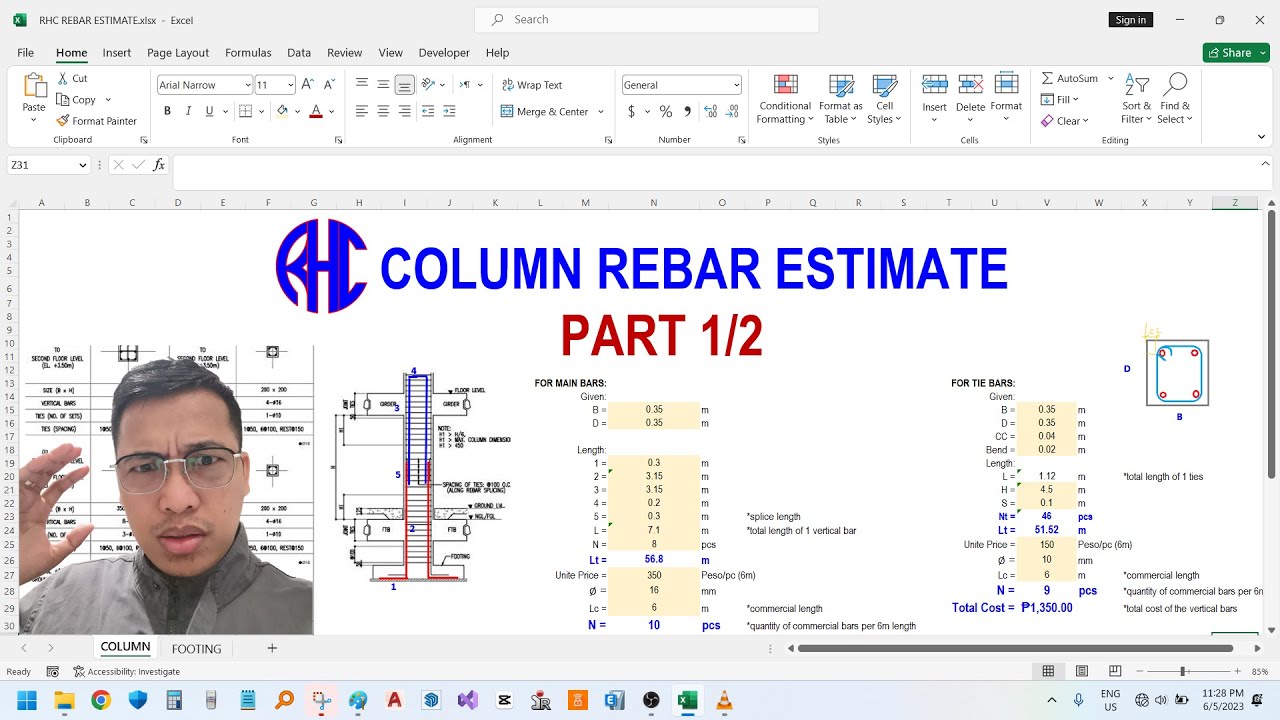
Task: Apply accounting dollar format
Action: click(631, 111)
